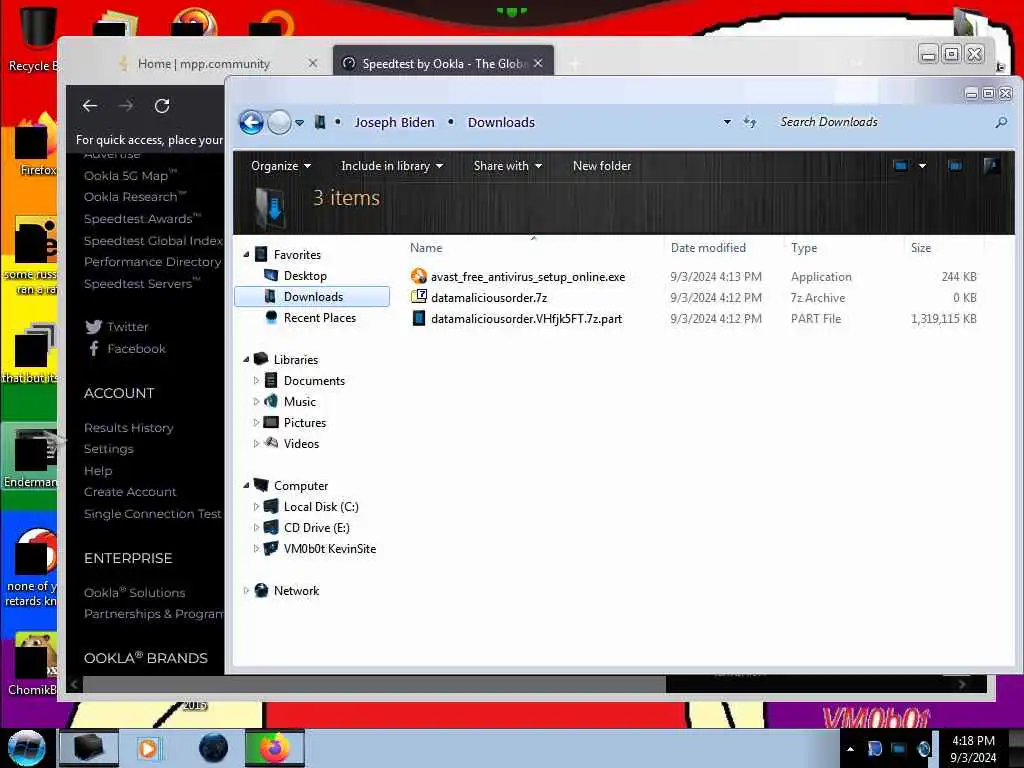Click the Windows Start orb
The width and height of the screenshot is (1024, 768).
tap(27, 748)
